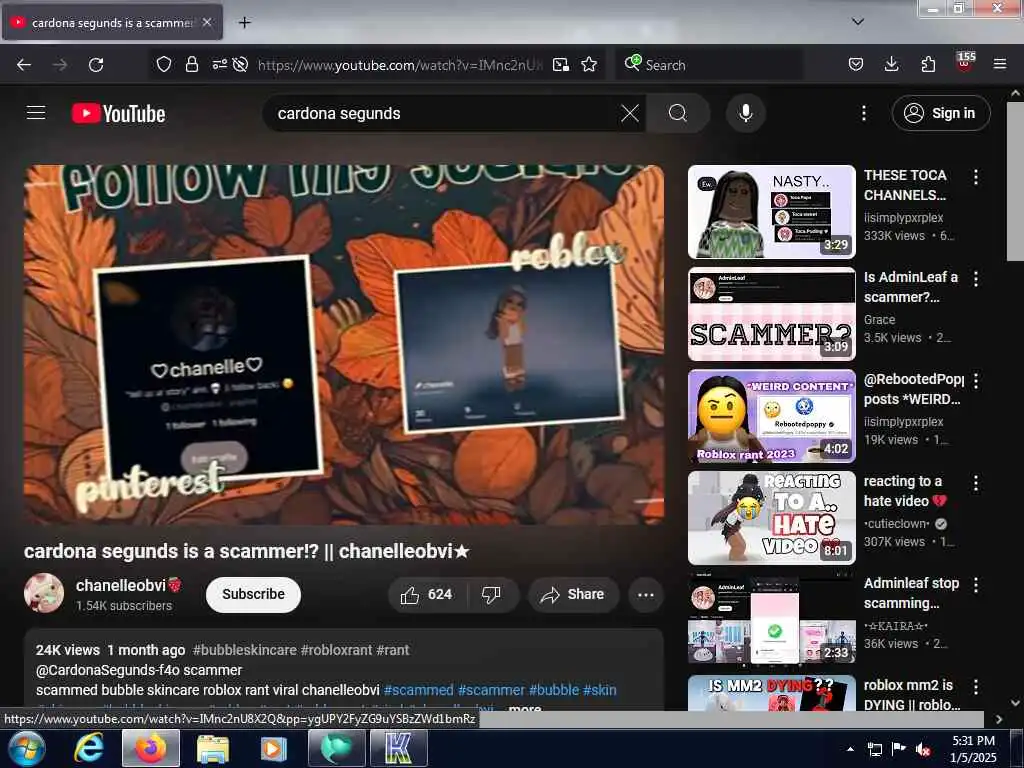This screenshot has height=768, width=1024.
Task: Open more actions ellipsis beside Share
Action: coord(646,595)
